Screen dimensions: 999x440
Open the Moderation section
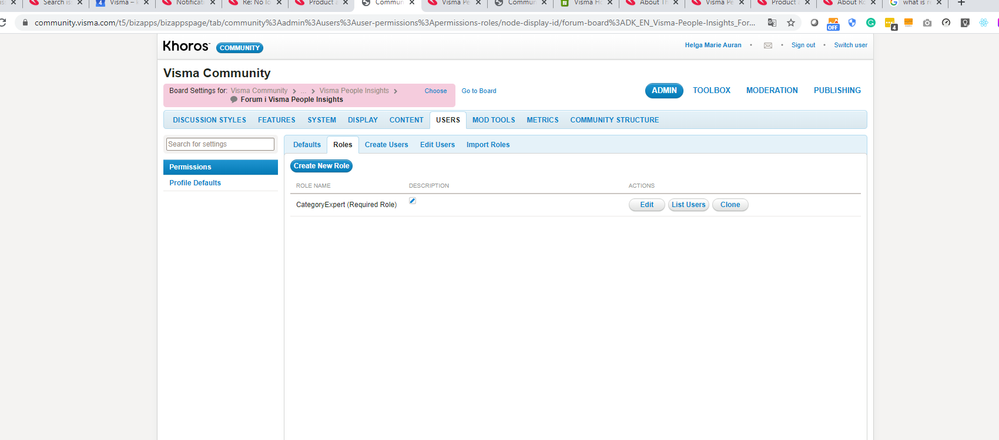(772, 90)
